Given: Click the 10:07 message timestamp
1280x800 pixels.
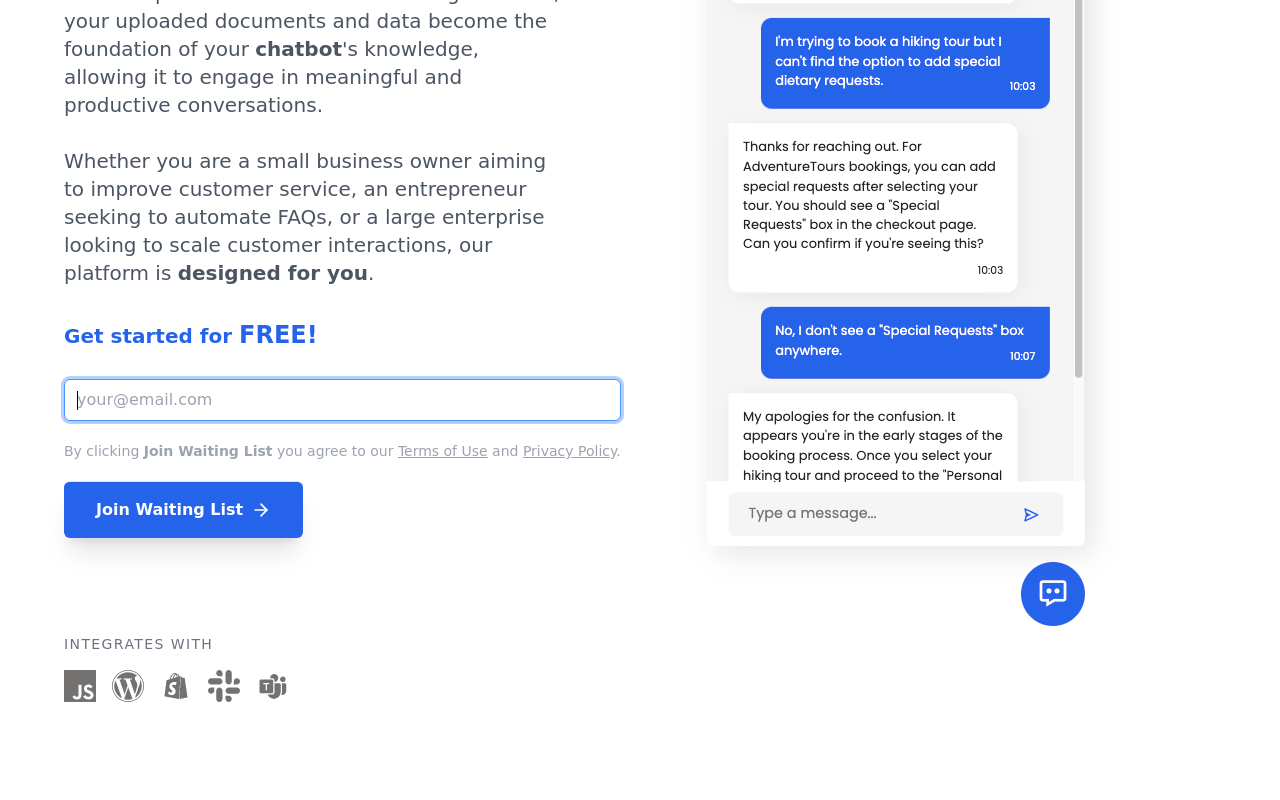Looking at the screenshot, I should click(1022, 356).
